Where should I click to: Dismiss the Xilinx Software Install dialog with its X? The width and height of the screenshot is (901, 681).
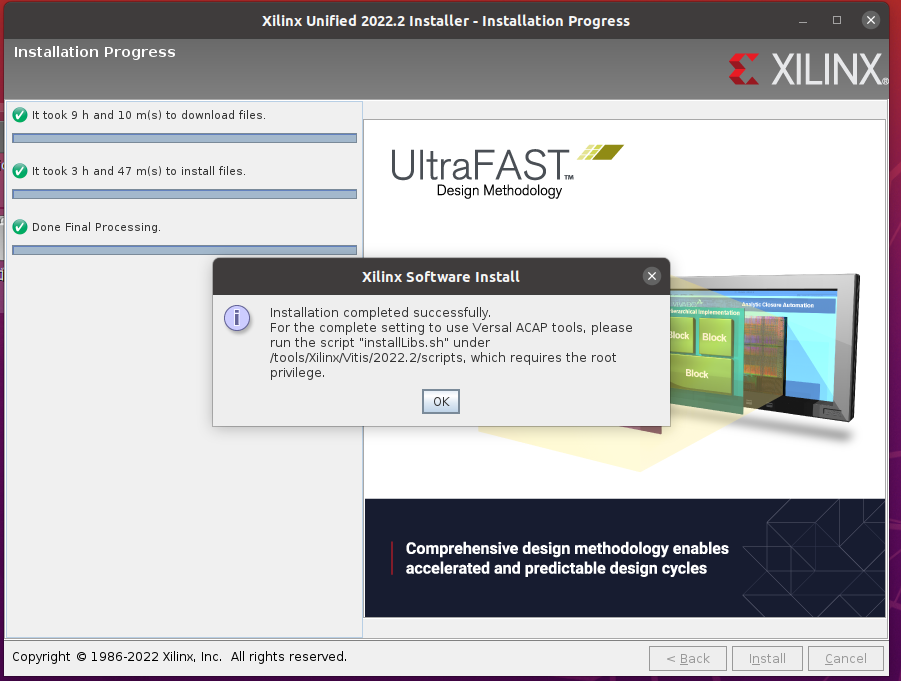(651, 276)
